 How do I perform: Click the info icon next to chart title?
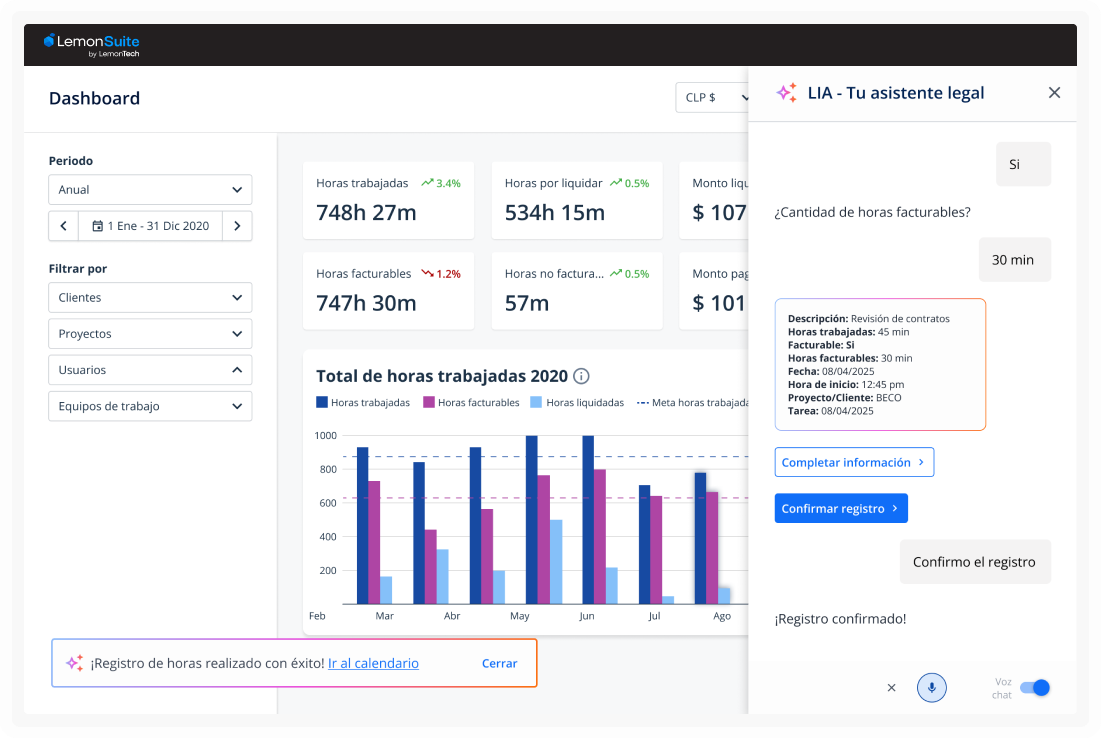point(581,377)
